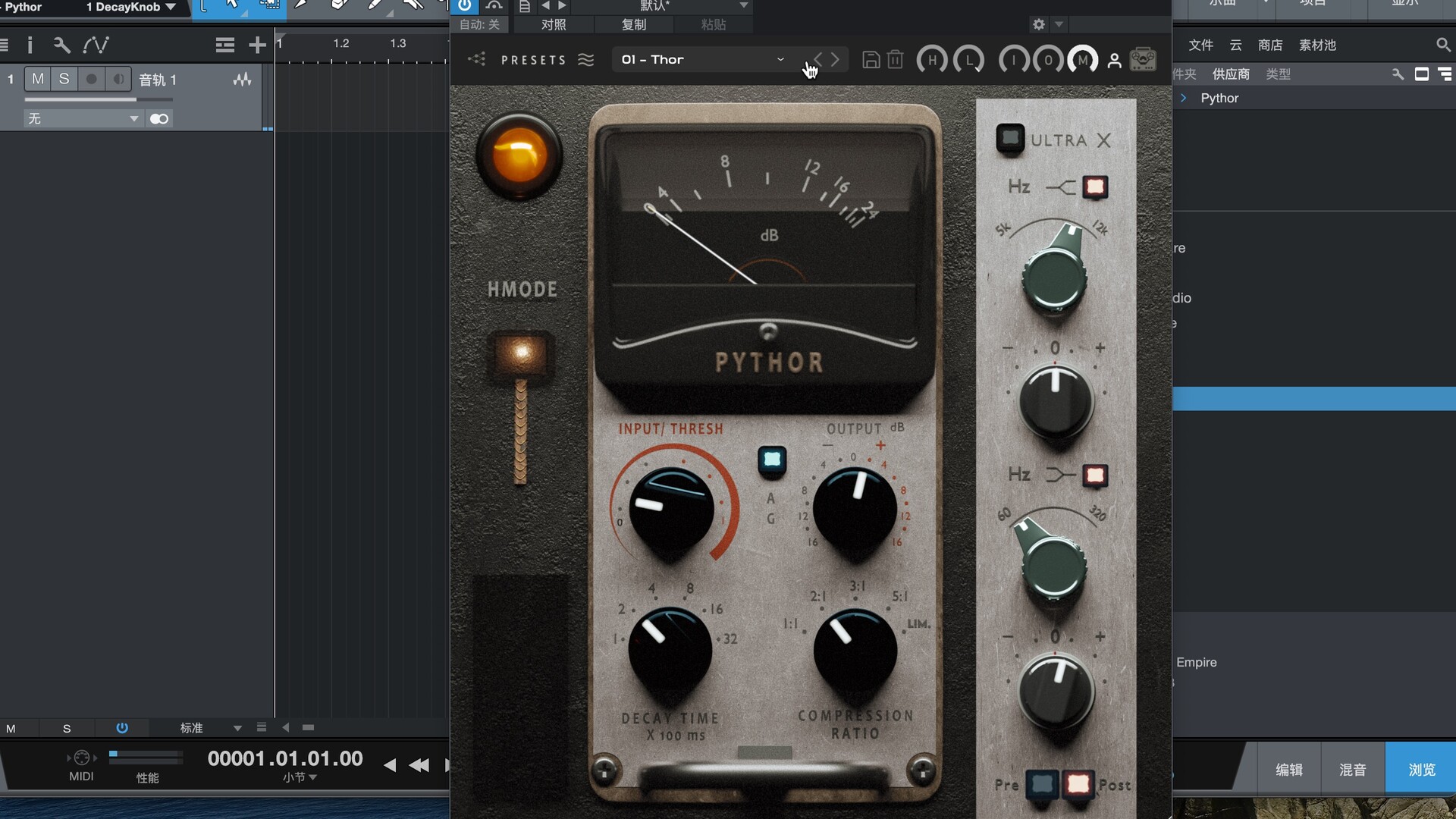Open the user account icon
Image resolution: width=1456 pixels, height=819 pixels.
1114,60
